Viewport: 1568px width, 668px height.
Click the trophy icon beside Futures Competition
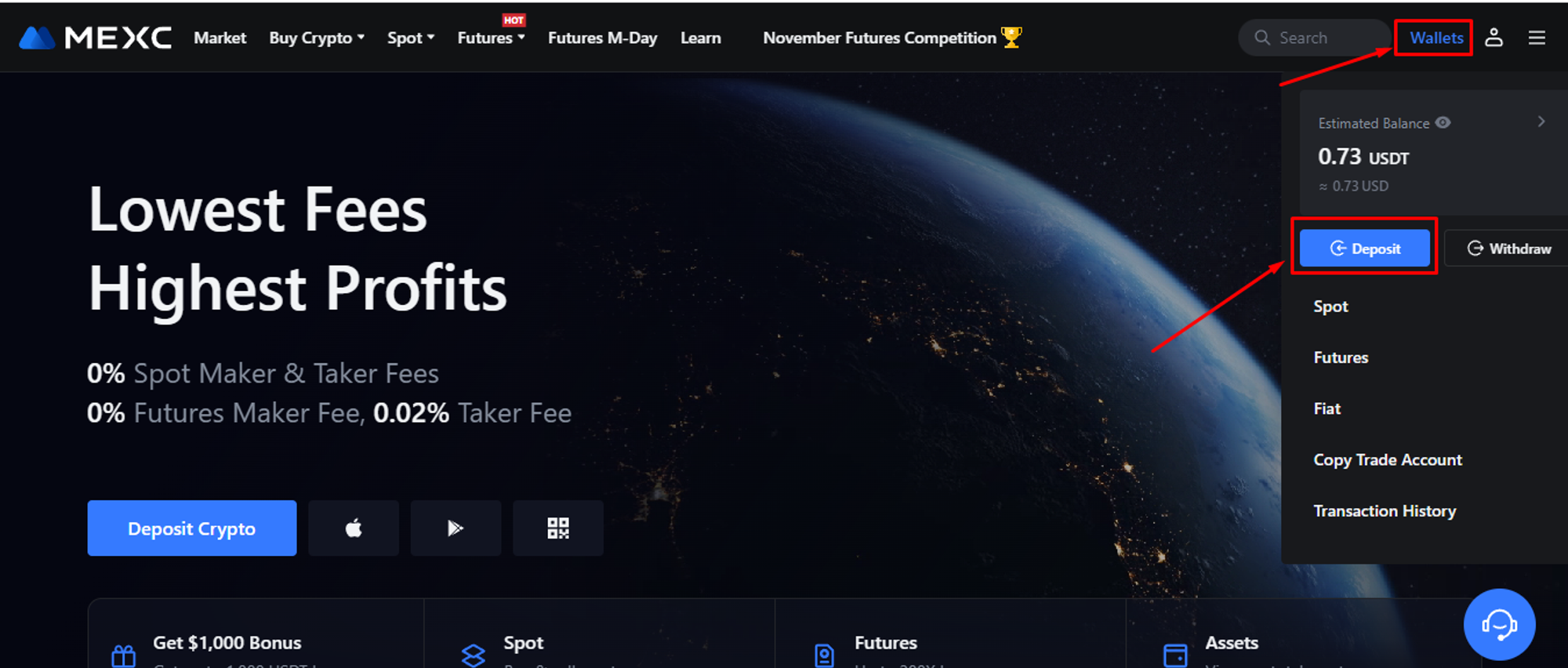click(x=1011, y=38)
